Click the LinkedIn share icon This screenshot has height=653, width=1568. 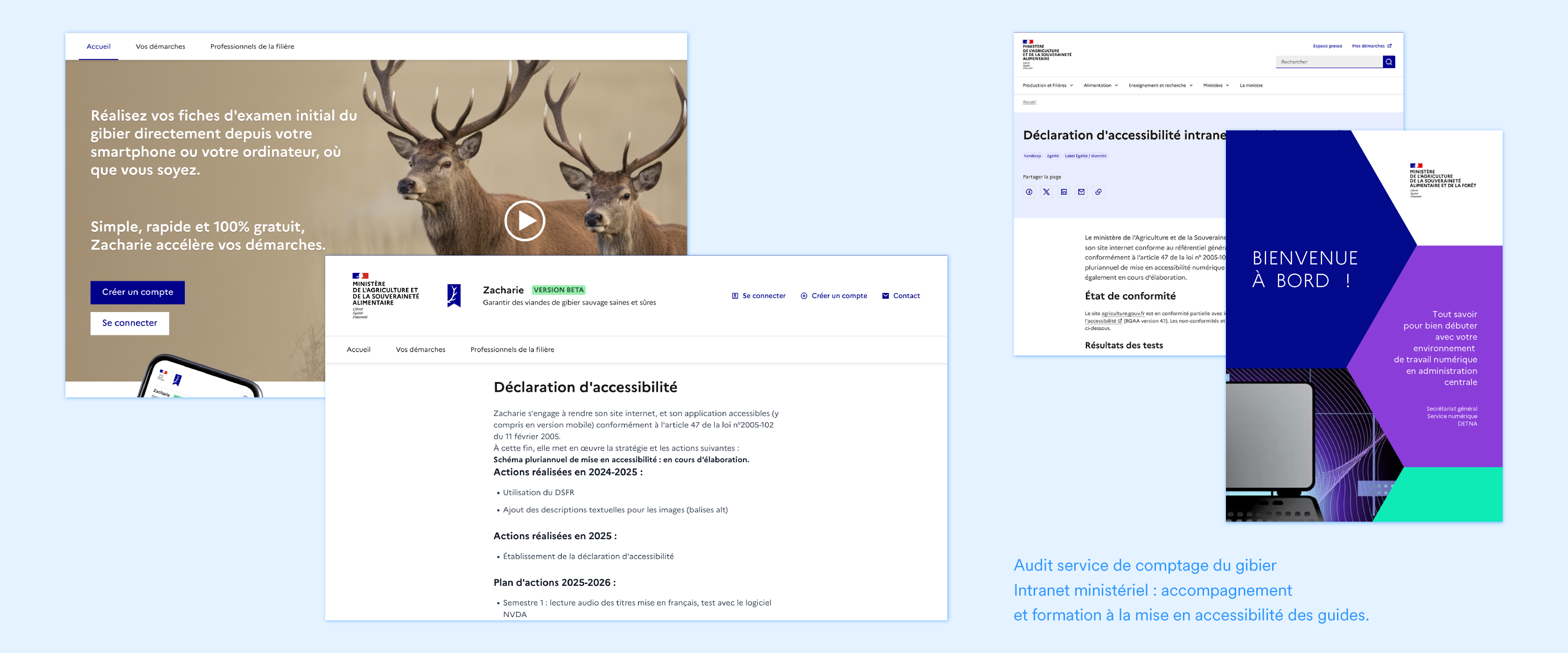(1064, 192)
